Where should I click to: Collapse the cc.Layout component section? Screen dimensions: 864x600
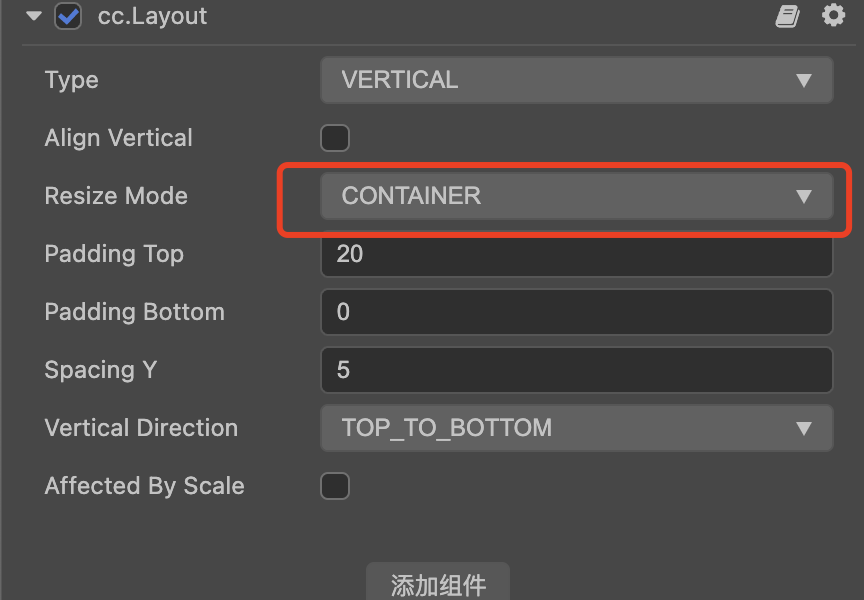[x=35, y=16]
